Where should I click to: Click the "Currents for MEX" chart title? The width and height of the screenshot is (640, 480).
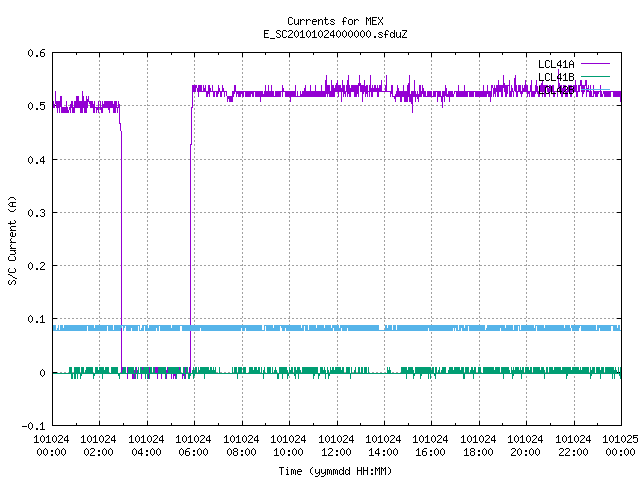pos(335,21)
